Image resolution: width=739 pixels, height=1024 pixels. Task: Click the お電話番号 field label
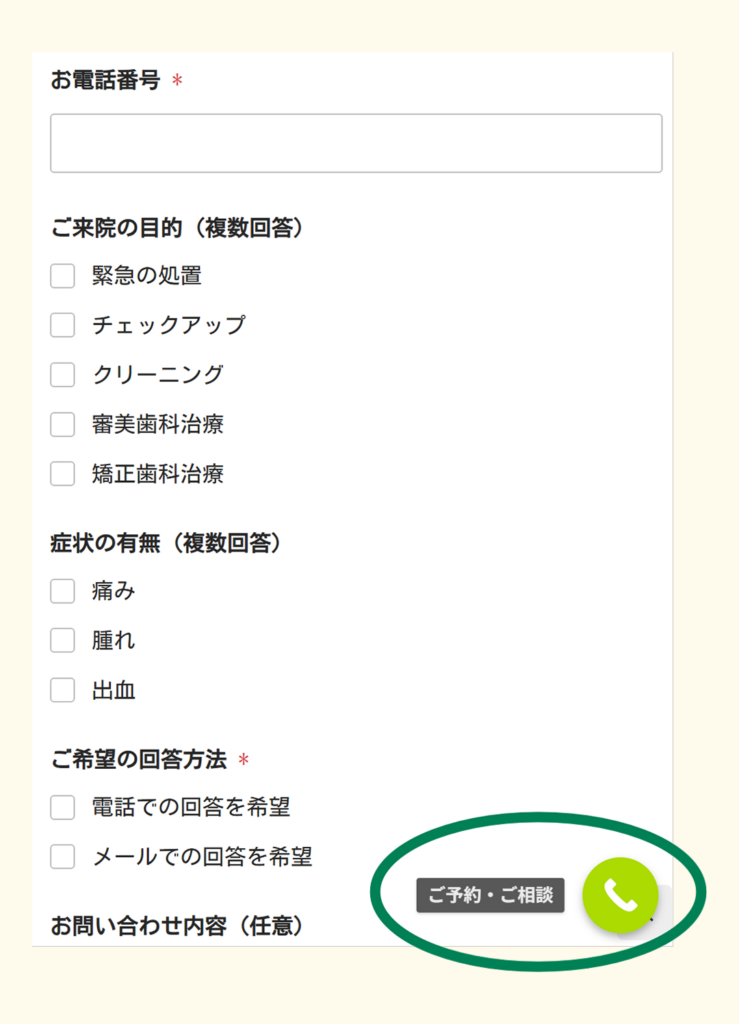105,81
